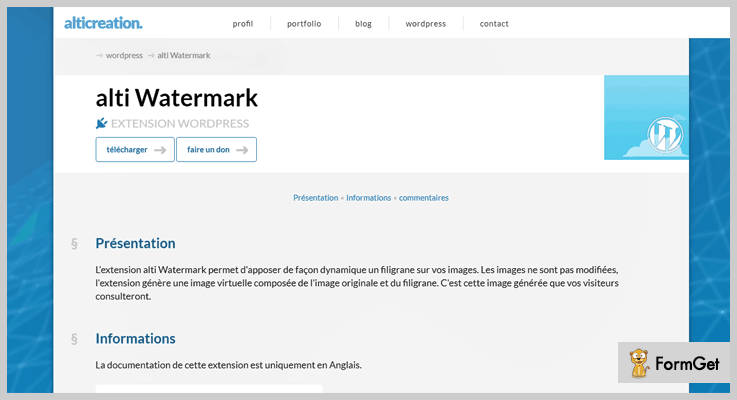
Task: Click the plug icon beside Extension WordPress
Action: click(101, 123)
